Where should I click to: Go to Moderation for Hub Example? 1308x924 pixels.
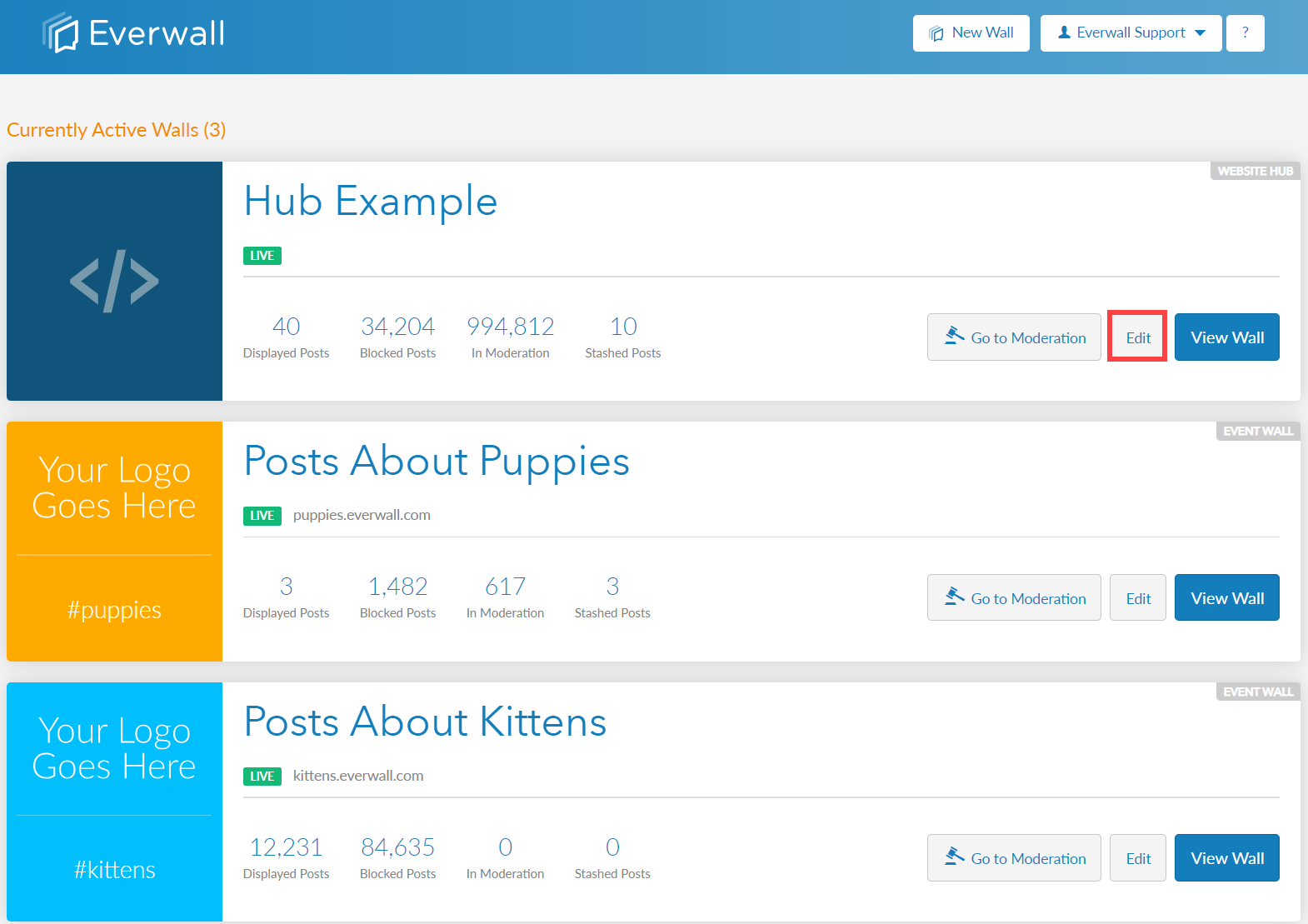(x=1014, y=337)
